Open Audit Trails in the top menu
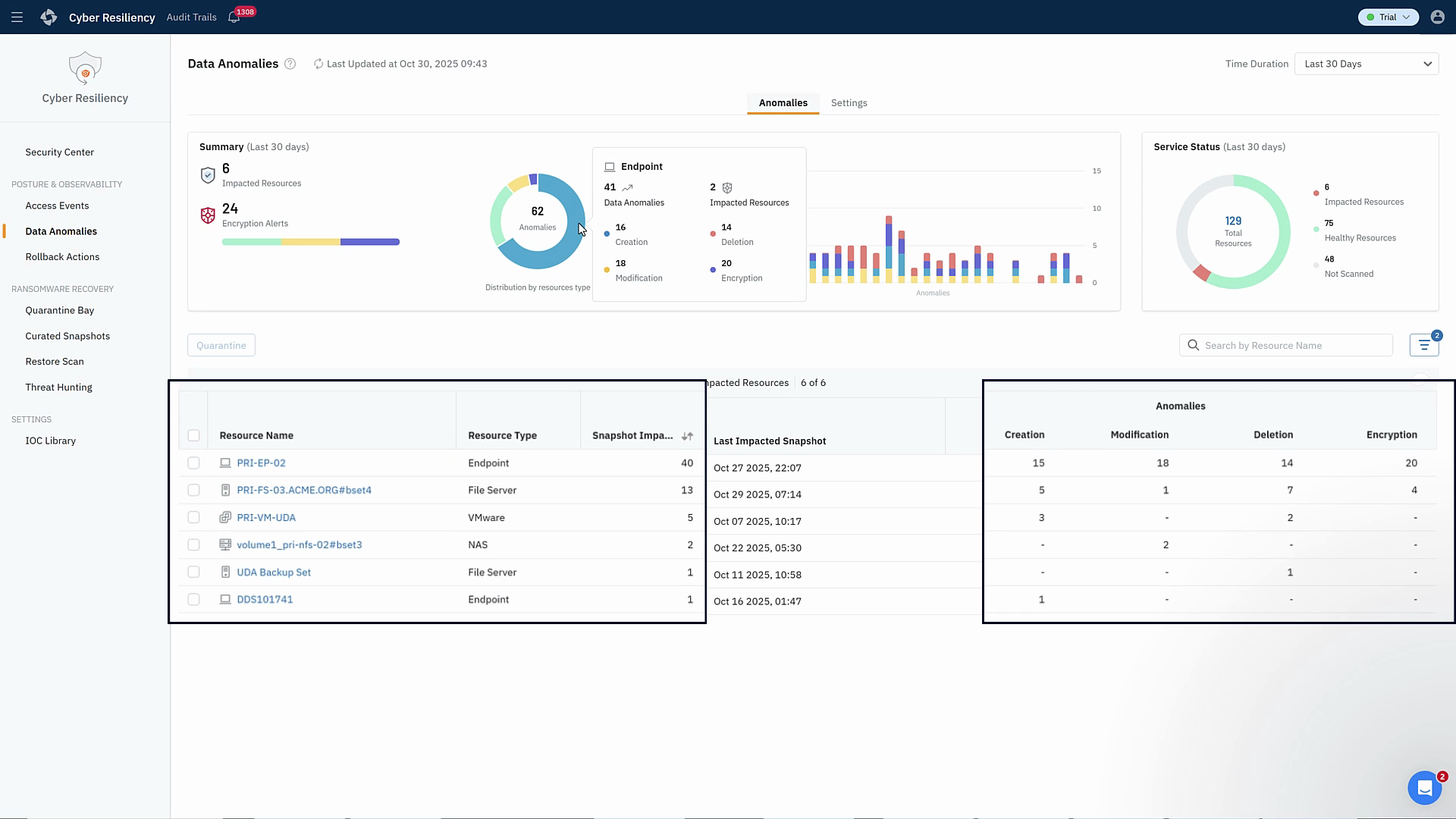1456x819 pixels. tap(191, 17)
